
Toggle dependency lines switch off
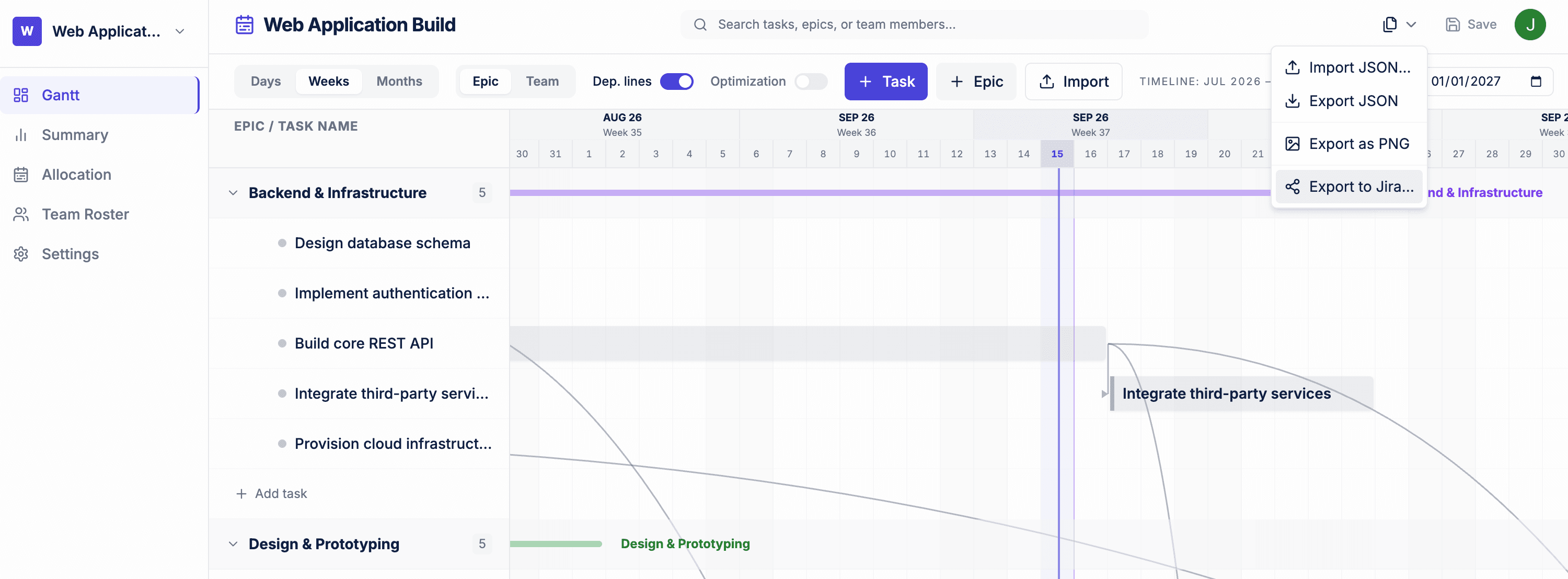click(676, 82)
